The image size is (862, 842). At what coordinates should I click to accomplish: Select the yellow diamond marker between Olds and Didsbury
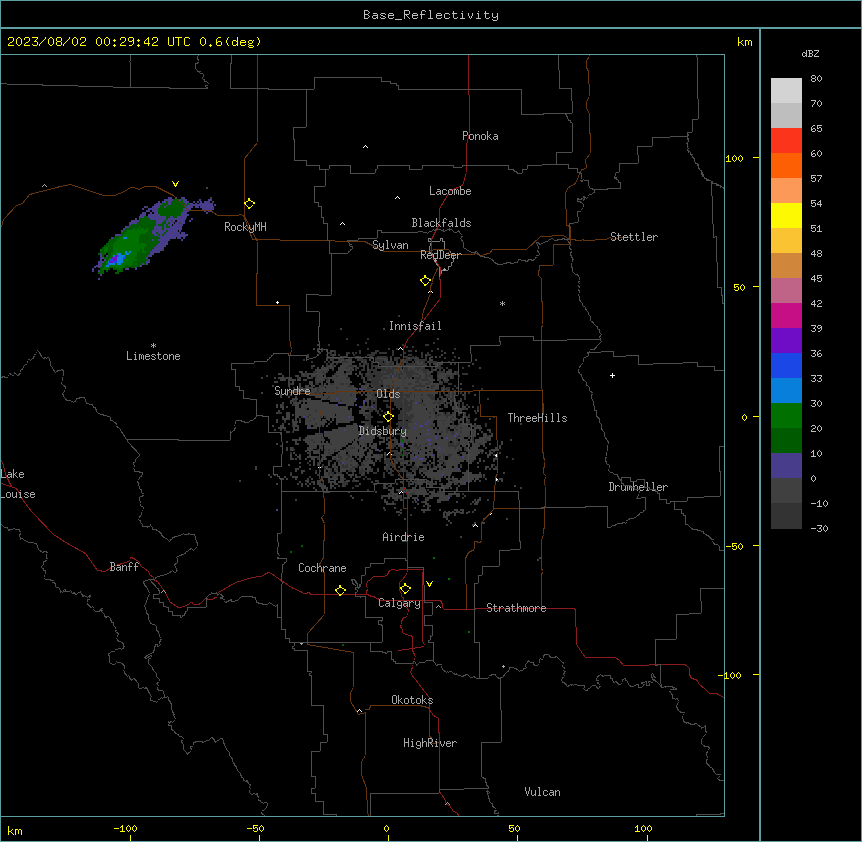coord(388,417)
